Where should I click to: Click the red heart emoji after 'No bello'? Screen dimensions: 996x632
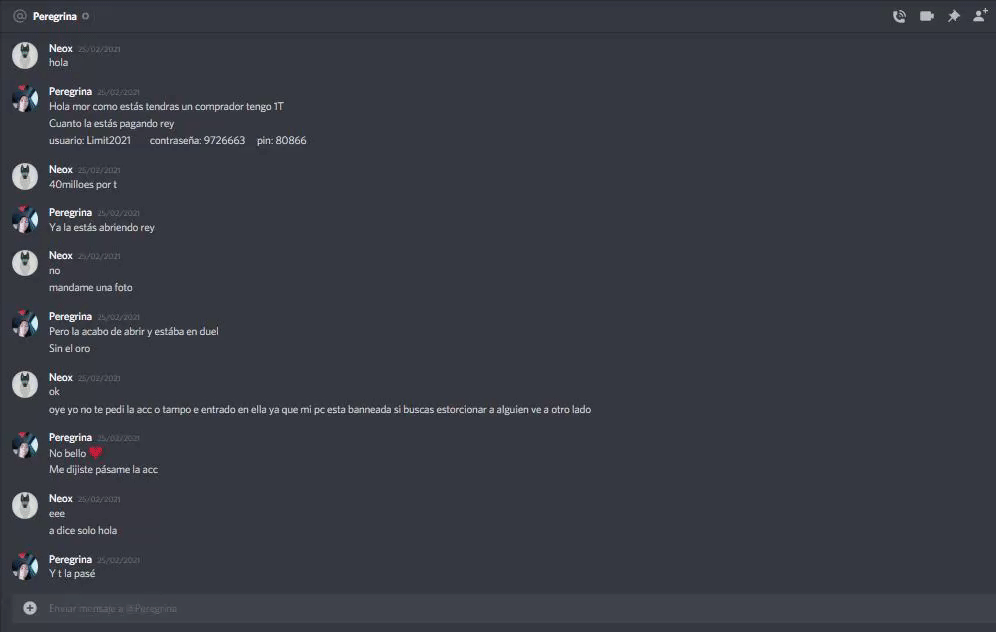click(x=95, y=453)
